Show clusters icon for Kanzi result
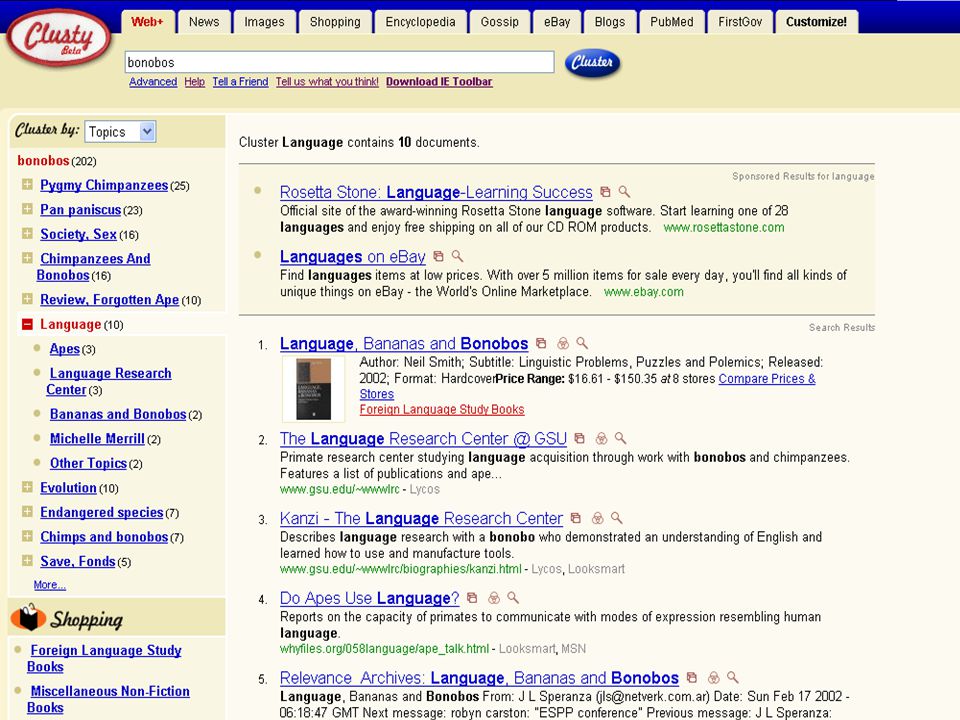The height and width of the screenshot is (720, 960). 598,518
